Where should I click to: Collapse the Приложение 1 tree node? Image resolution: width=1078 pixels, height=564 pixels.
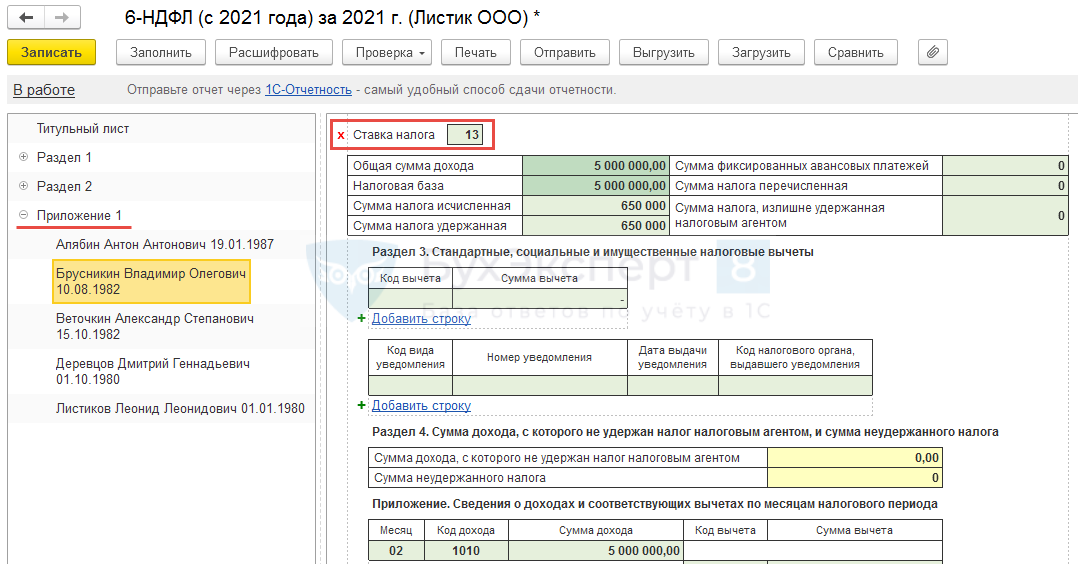click(x=23, y=215)
